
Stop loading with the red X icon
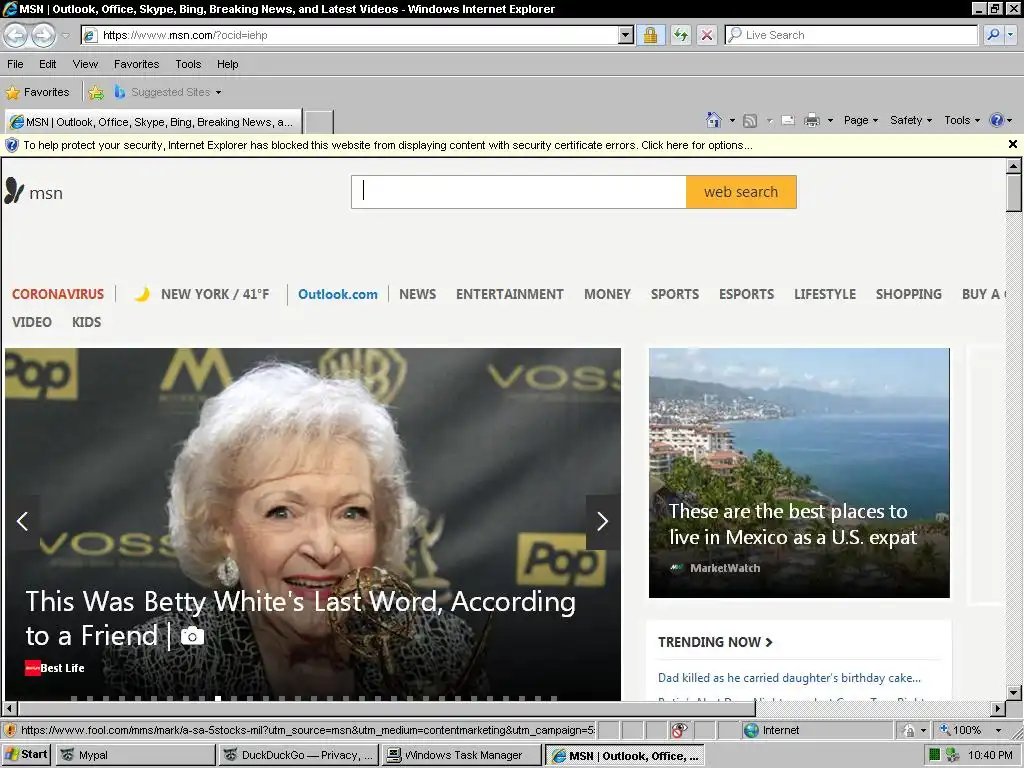[707, 35]
